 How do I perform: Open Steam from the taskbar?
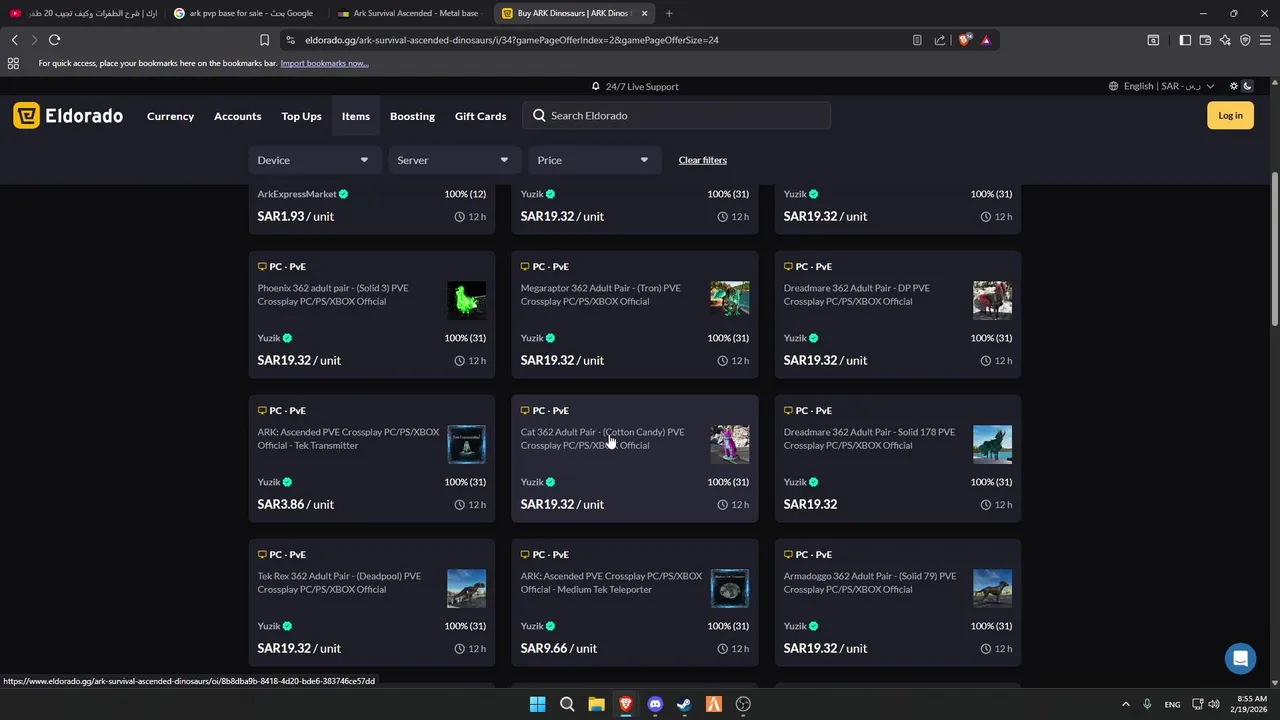coord(684,704)
